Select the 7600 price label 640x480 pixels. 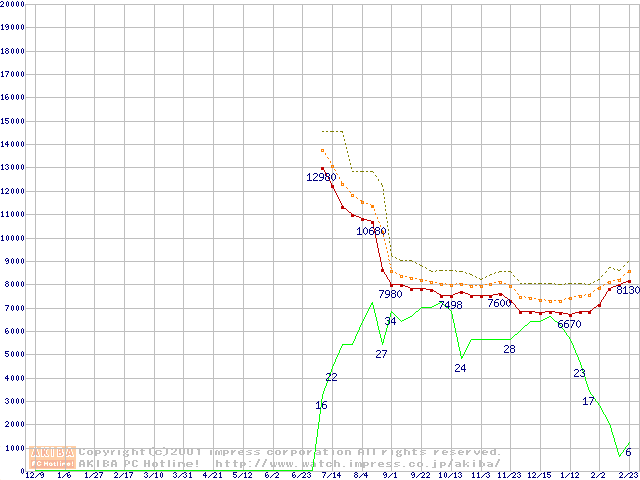coord(500,303)
